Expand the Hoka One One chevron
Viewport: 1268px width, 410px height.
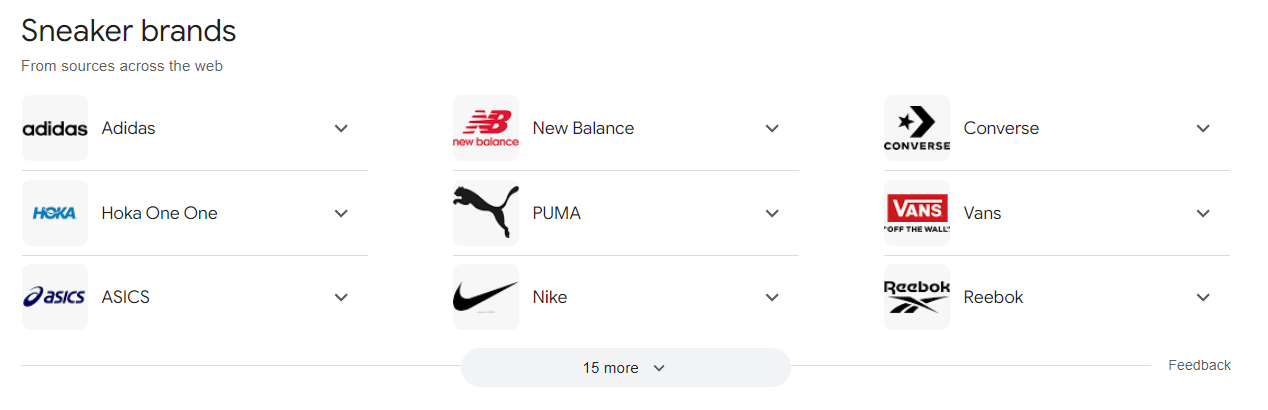pos(341,213)
